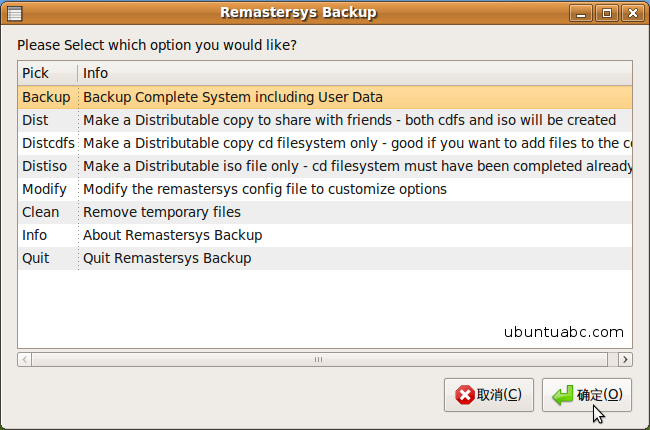Click the red cancel icon on 取消 button
The width and height of the screenshot is (650, 430).
(x=465, y=395)
